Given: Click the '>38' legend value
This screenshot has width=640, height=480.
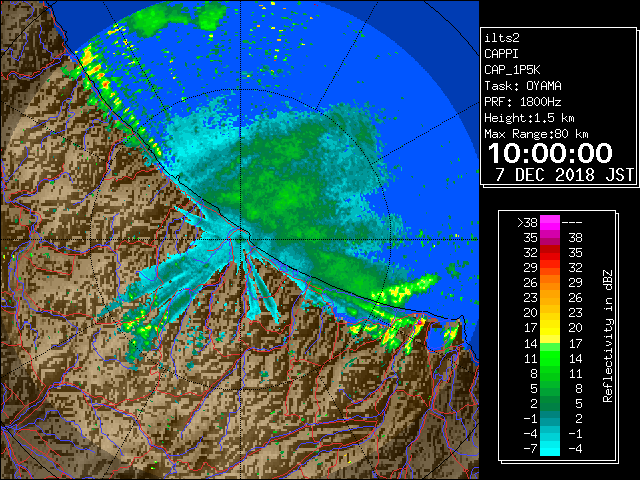Looking at the screenshot, I should tap(527, 223).
